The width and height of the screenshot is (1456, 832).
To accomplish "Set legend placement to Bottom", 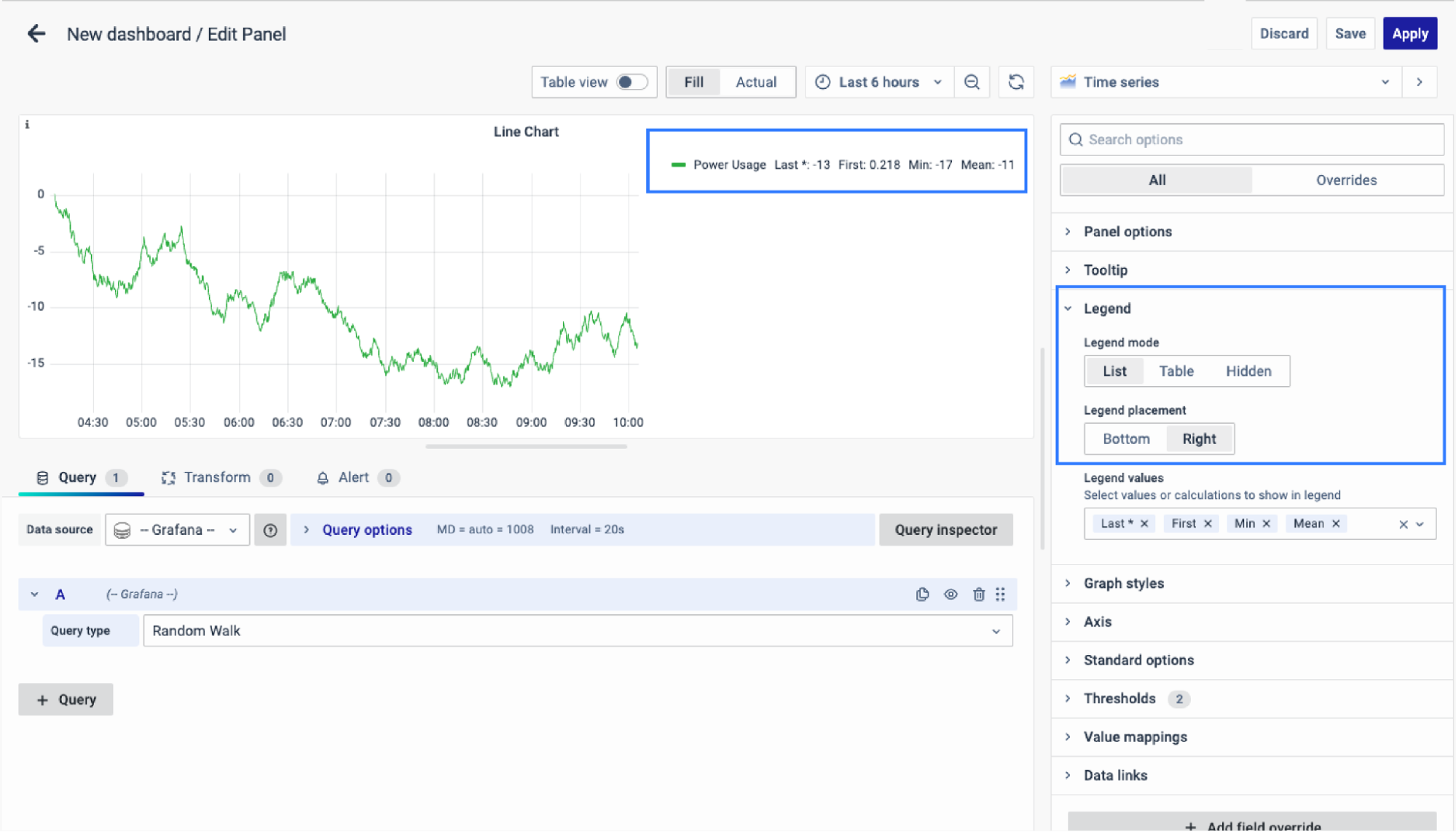I will tap(1126, 439).
